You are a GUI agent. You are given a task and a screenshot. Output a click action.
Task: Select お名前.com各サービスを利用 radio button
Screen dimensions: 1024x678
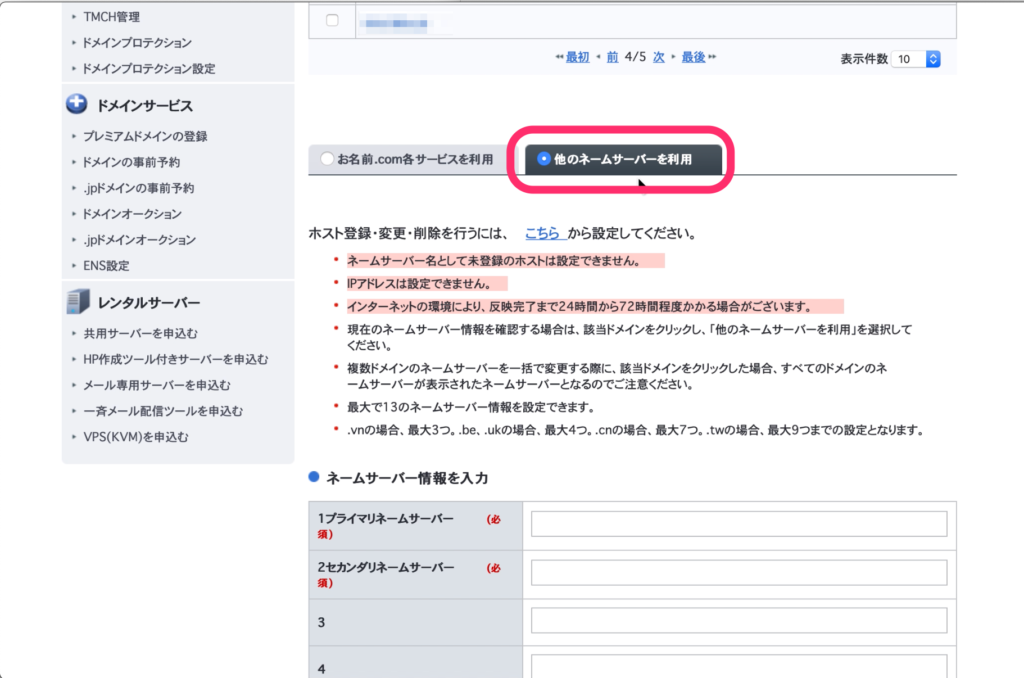click(x=327, y=158)
